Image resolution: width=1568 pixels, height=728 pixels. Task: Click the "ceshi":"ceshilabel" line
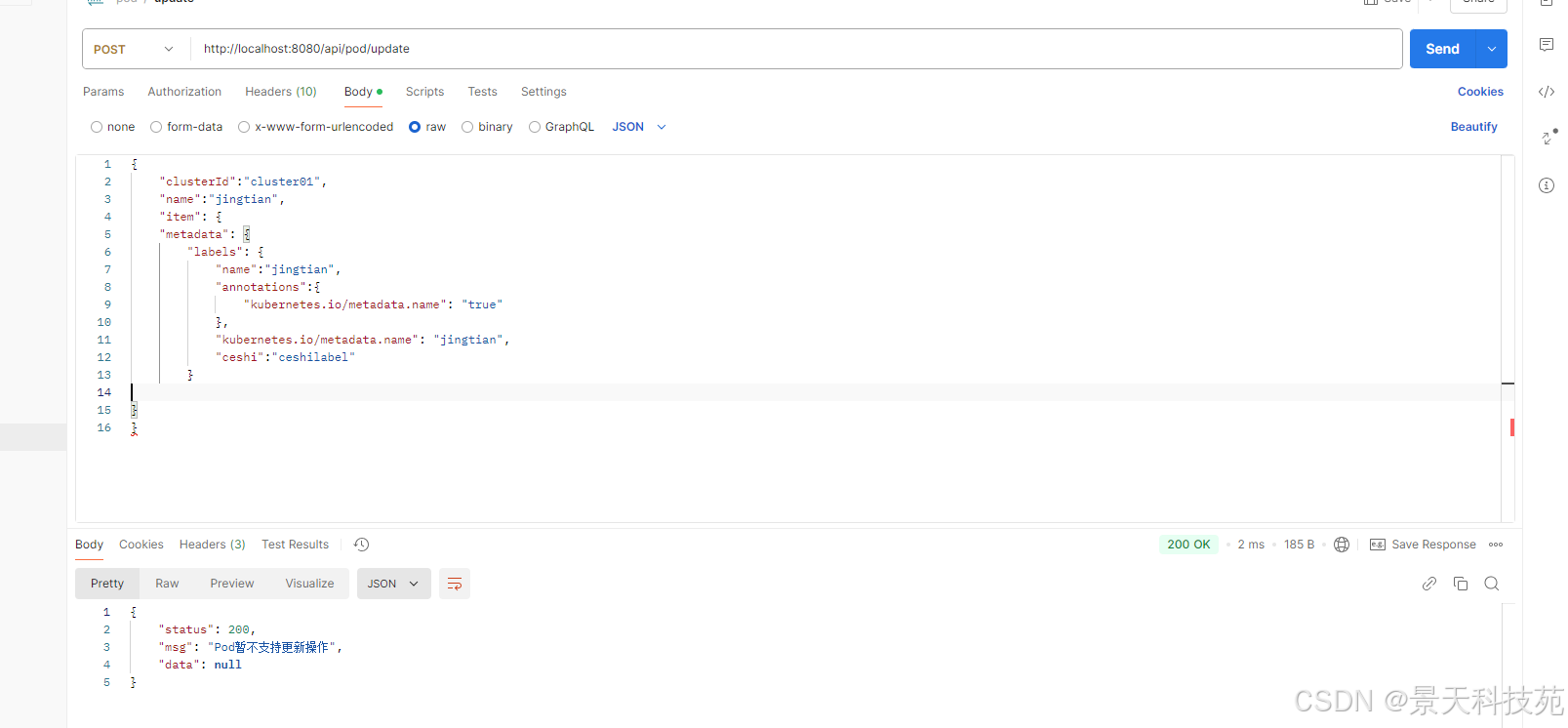click(285, 357)
